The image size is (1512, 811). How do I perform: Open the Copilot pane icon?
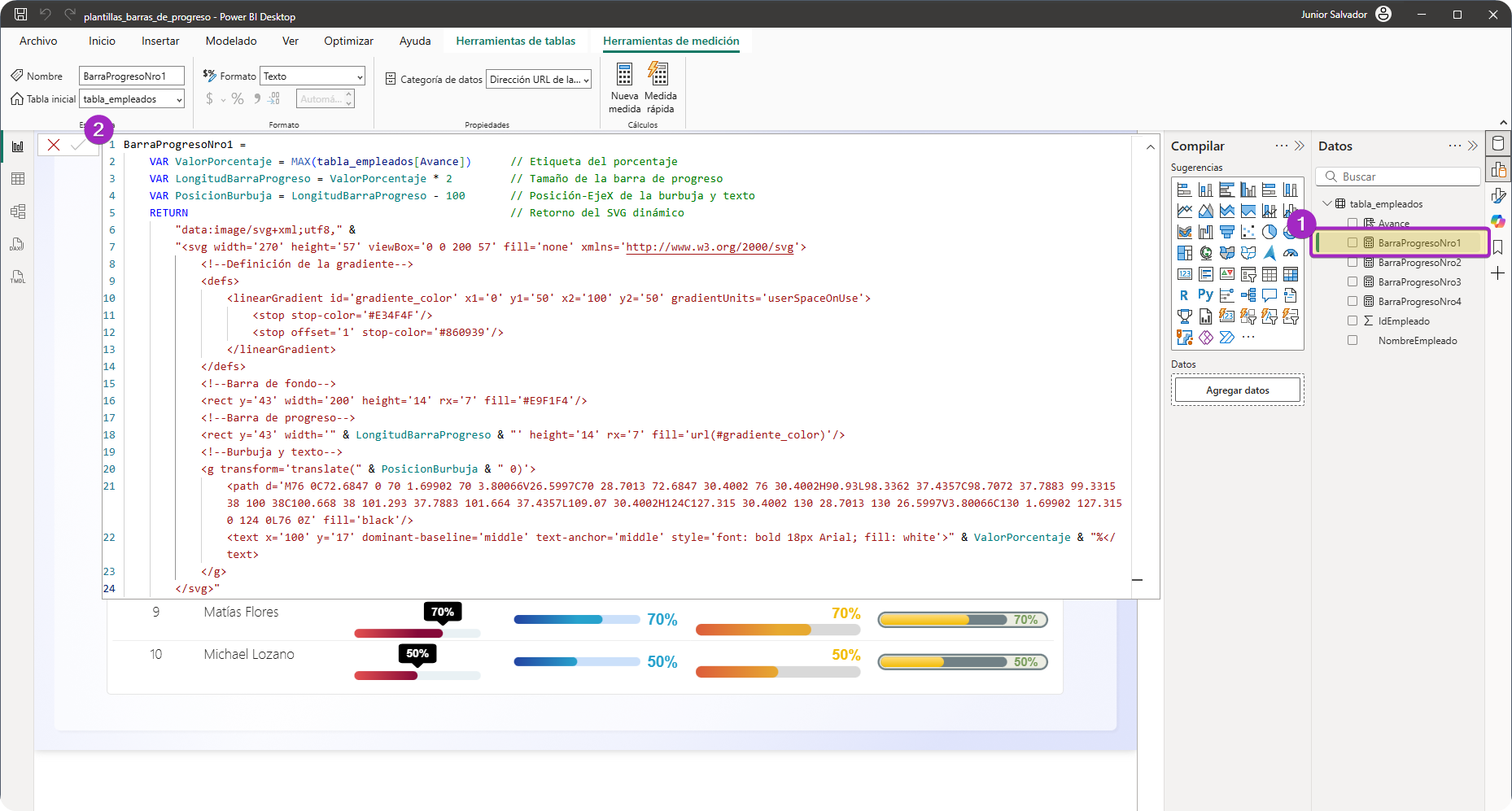[1497, 221]
